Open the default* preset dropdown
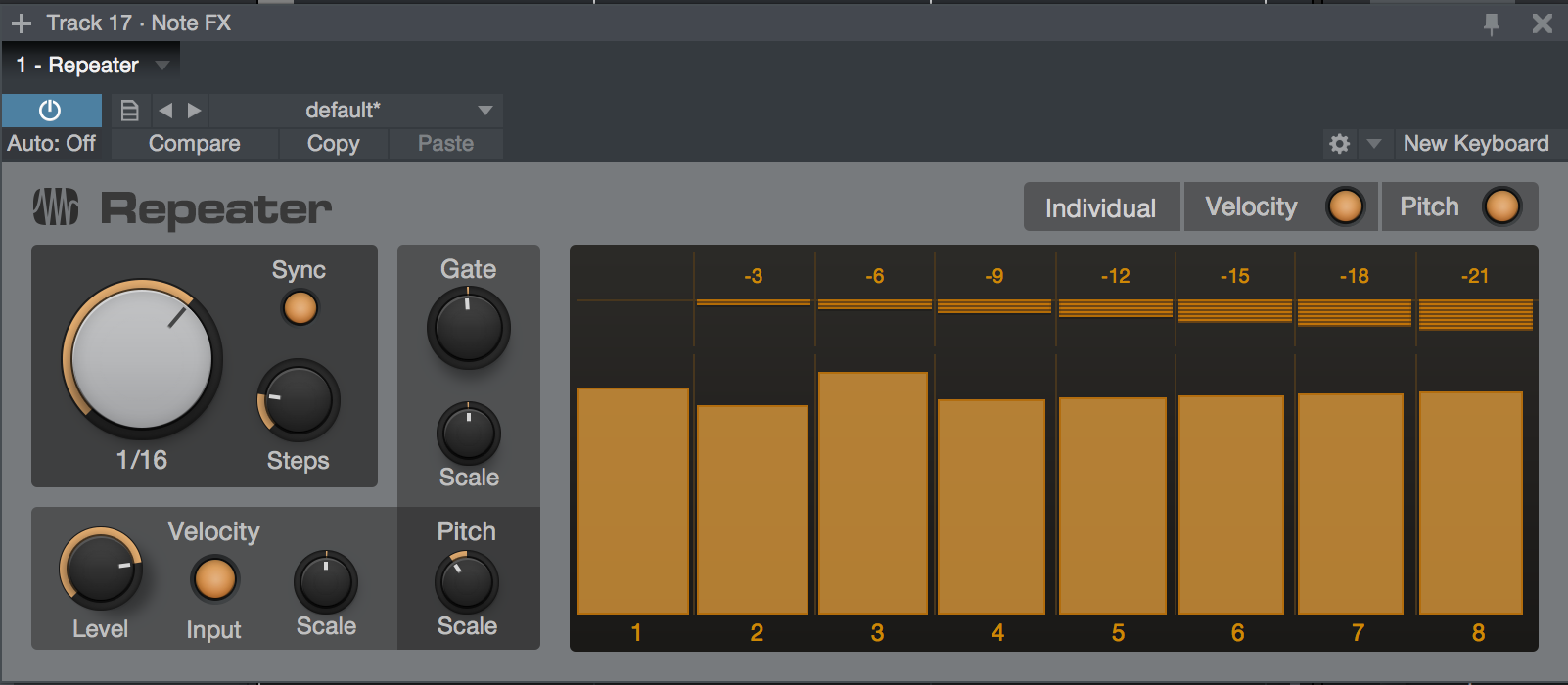The width and height of the screenshot is (1568, 685). (x=356, y=111)
